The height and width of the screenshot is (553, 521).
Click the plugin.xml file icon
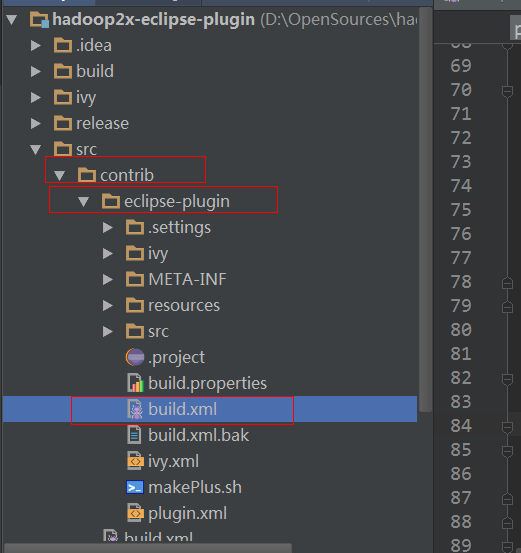coord(135,513)
